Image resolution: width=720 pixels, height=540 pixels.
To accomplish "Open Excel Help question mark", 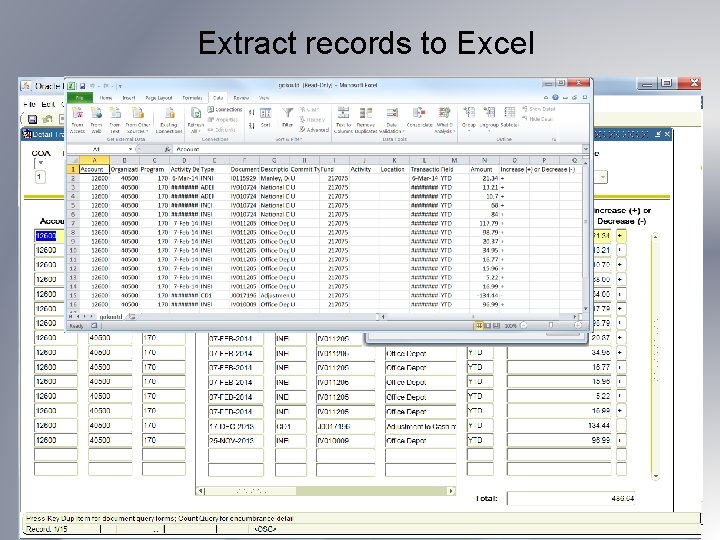I will point(556,97).
